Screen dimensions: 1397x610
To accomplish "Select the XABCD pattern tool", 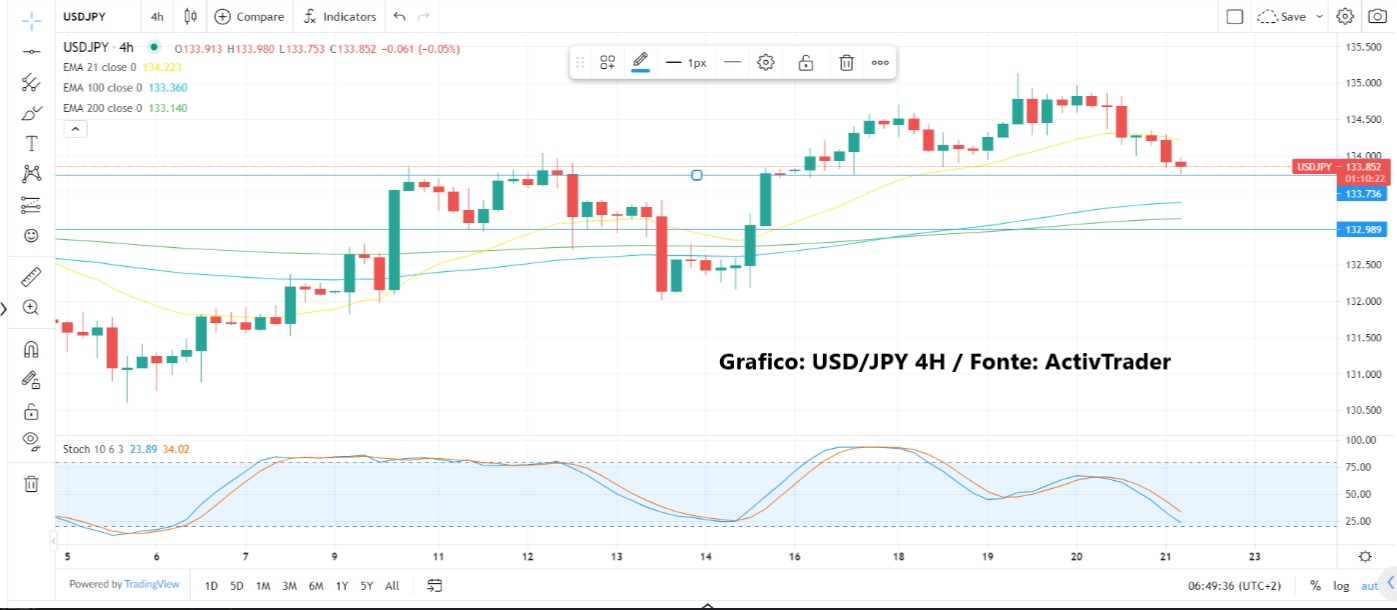I will [x=31, y=173].
